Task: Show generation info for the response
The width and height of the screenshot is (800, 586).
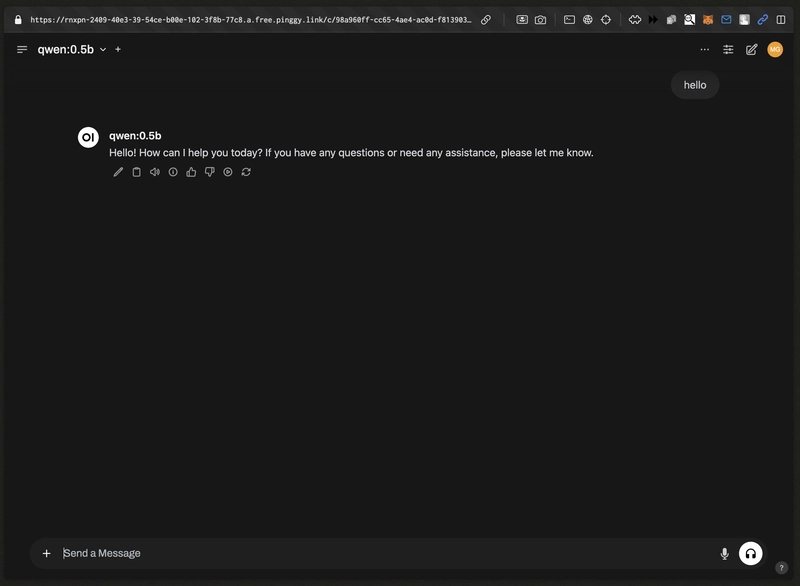Action: pyautogui.click(x=173, y=172)
